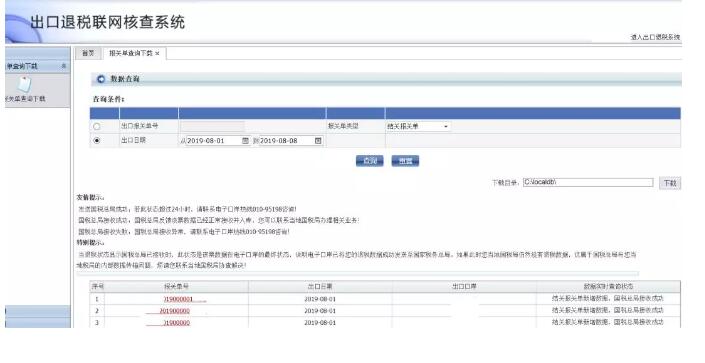705x363 pixels.
Task: Follow the 进入出口退税系统 link
Action: click(655, 37)
